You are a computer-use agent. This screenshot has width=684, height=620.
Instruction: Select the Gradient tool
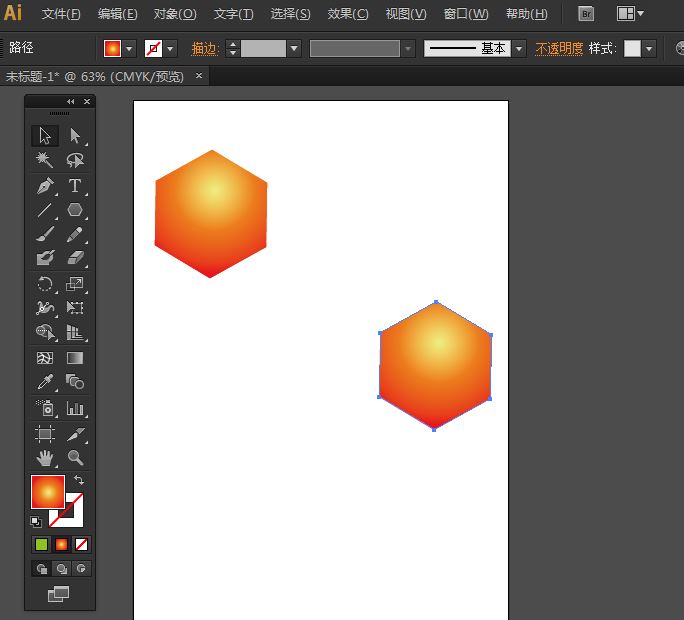click(75, 358)
